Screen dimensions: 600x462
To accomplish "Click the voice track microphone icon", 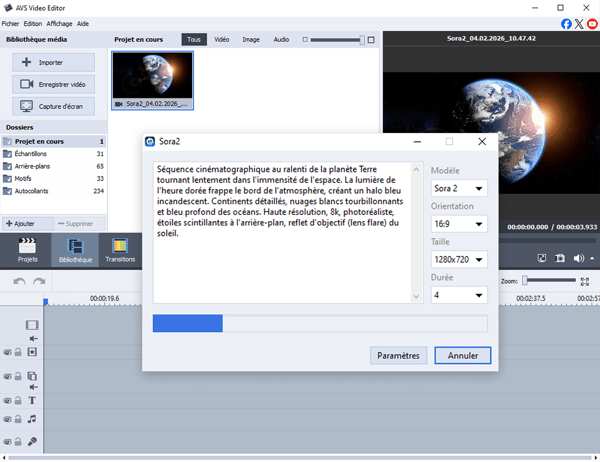I will click(32, 441).
